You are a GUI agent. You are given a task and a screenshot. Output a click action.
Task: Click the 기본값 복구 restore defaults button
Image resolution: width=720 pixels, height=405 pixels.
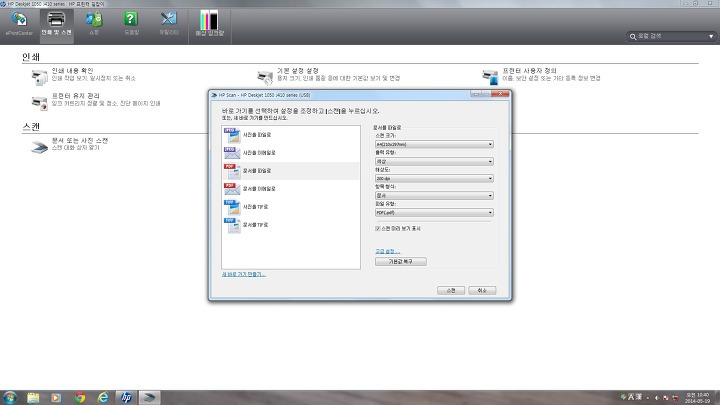click(400, 261)
